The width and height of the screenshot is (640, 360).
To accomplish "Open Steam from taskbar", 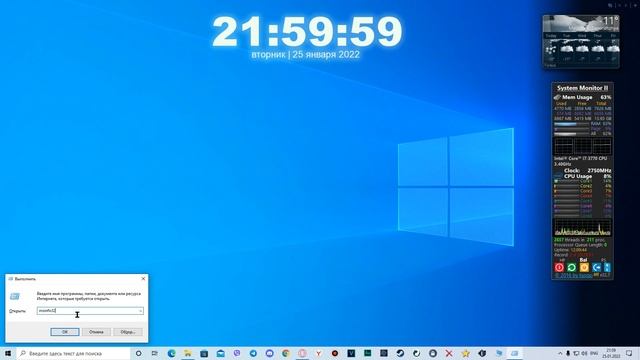I will click(400, 353).
